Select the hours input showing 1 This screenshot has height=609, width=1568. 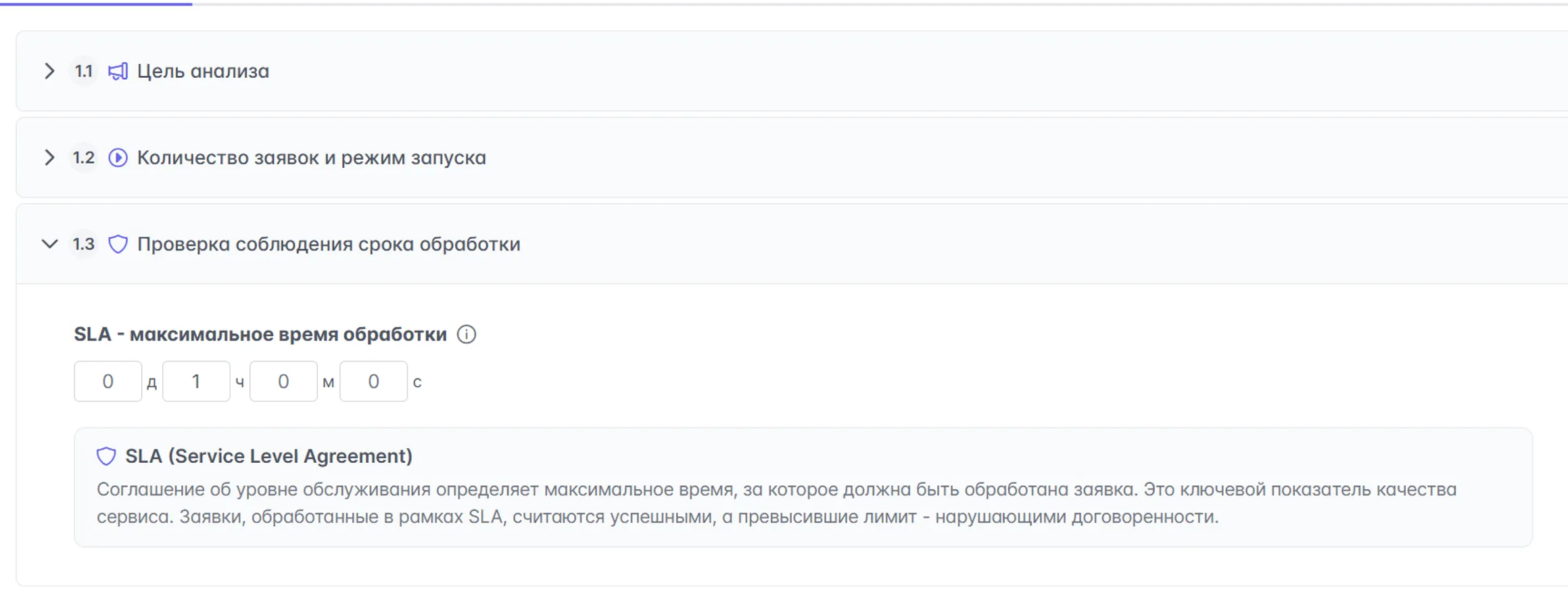point(197,381)
